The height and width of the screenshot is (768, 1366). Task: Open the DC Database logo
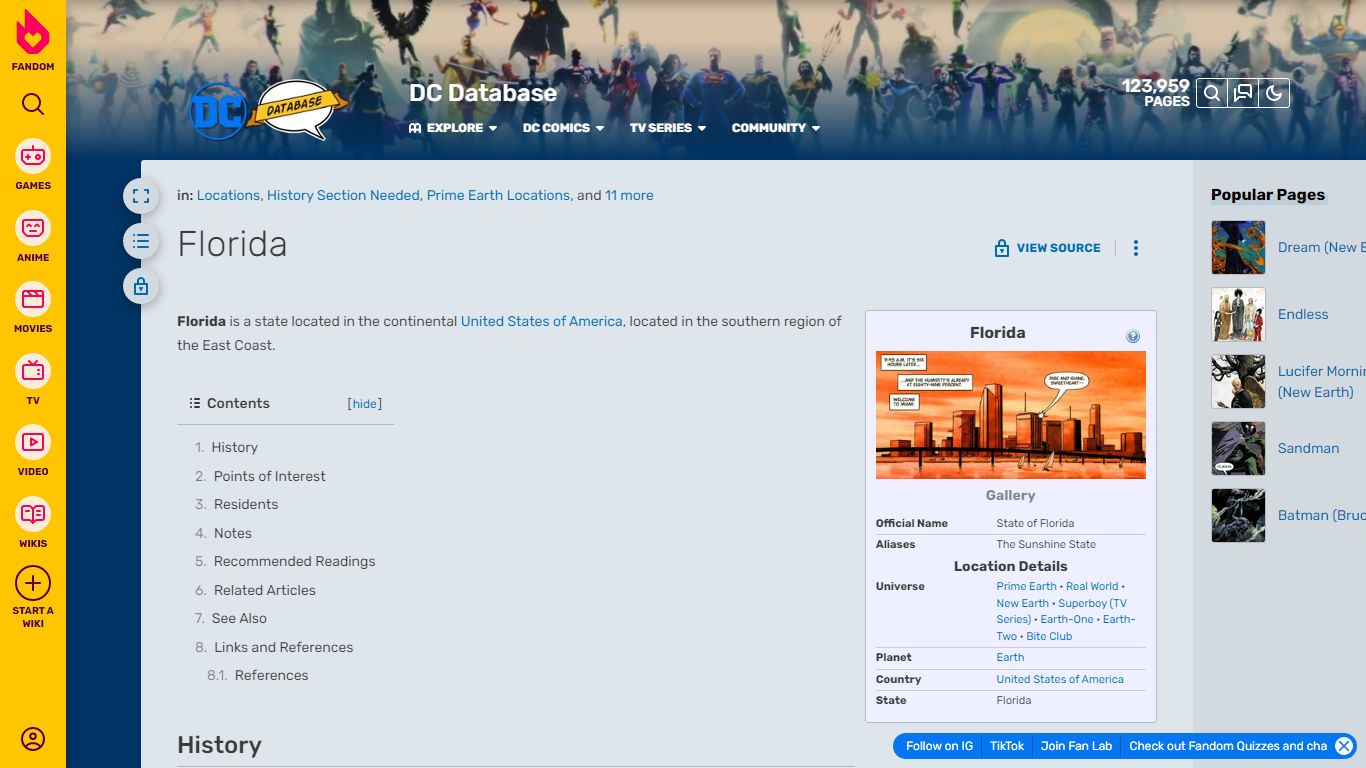268,110
